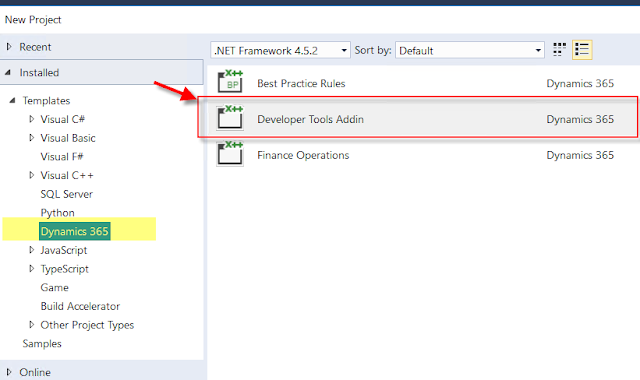
Task: Select Visual C# in templates tree
Action: (62, 119)
